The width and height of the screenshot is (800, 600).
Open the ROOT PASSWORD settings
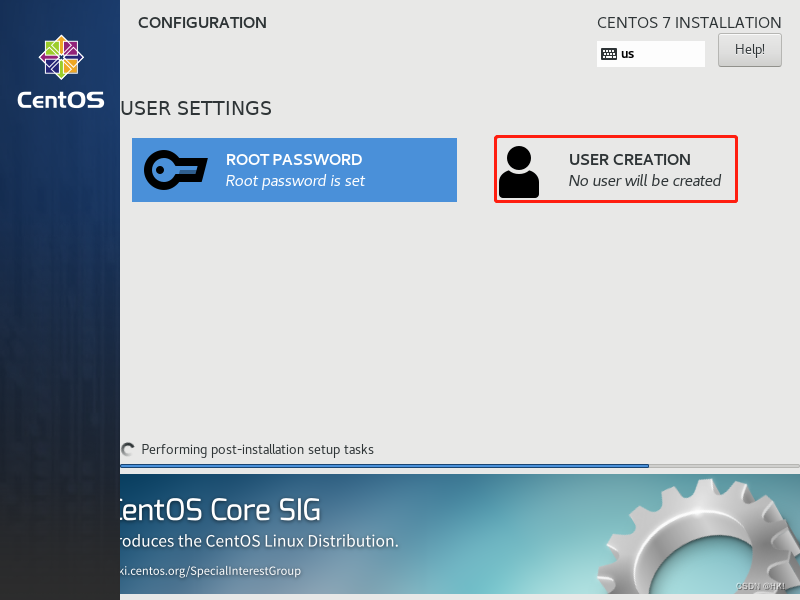click(294, 170)
